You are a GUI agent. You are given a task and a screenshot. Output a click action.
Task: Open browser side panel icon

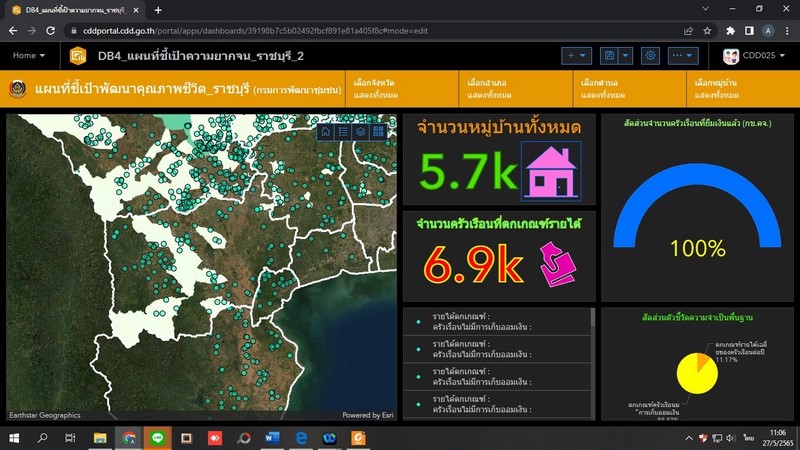point(749,31)
